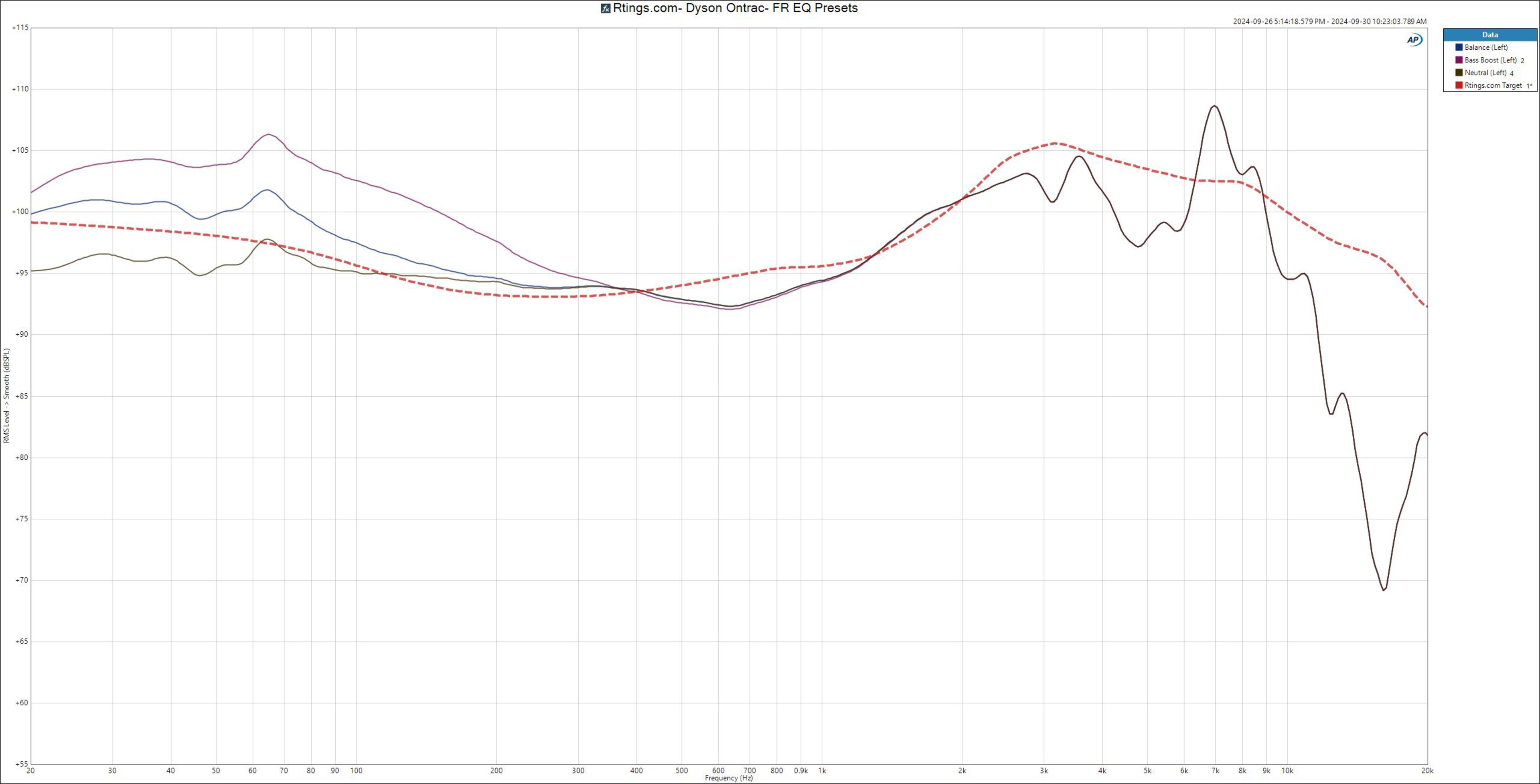Click the red Rtings.com Target swatch
The width and height of the screenshot is (1540, 784).
(1459, 85)
